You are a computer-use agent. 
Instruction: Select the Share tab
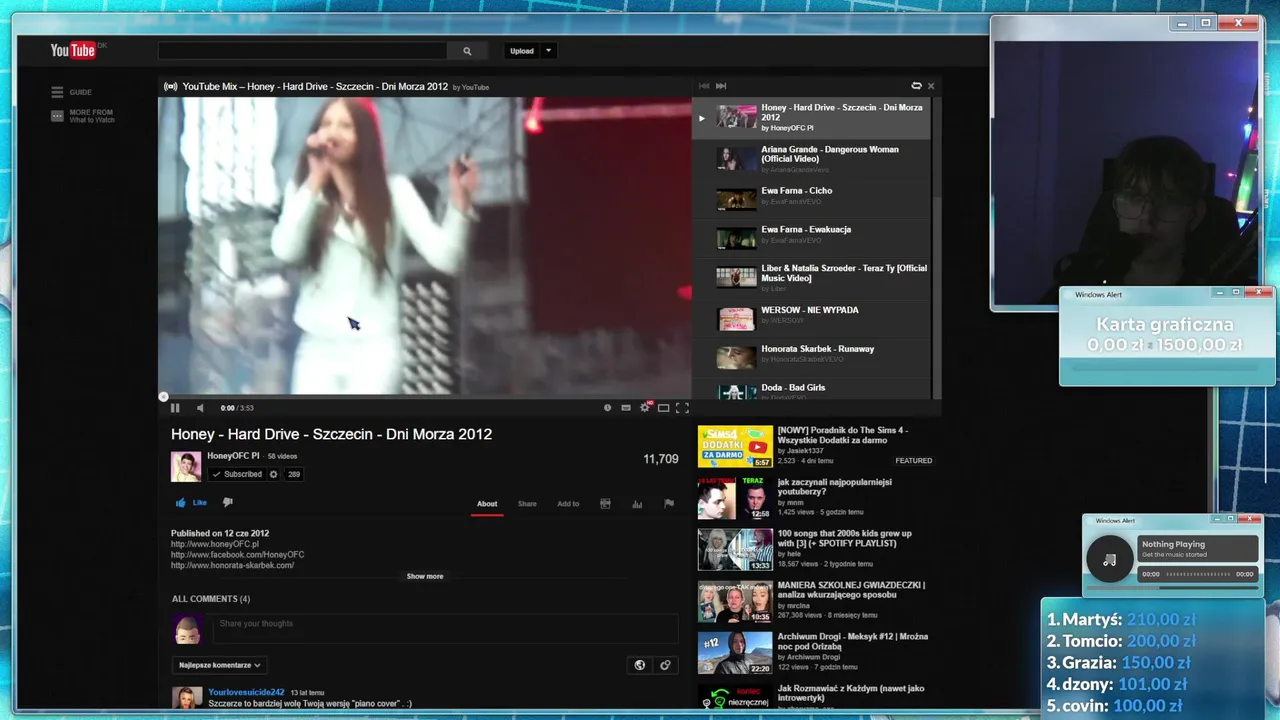(x=527, y=504)
